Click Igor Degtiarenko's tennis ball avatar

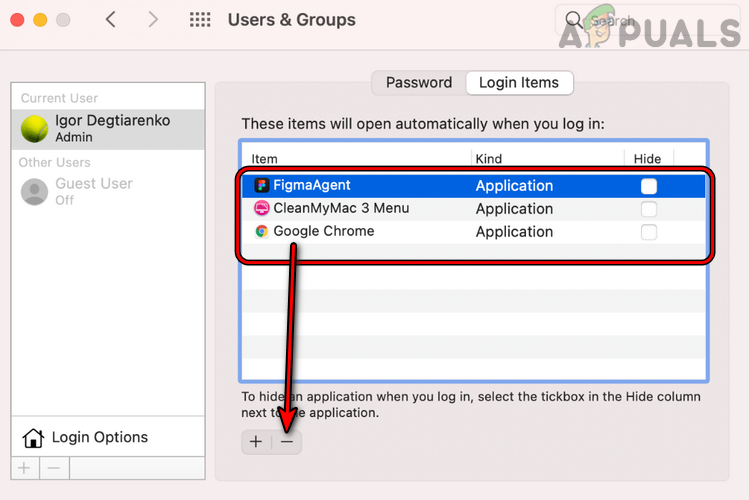pos(35,128)
